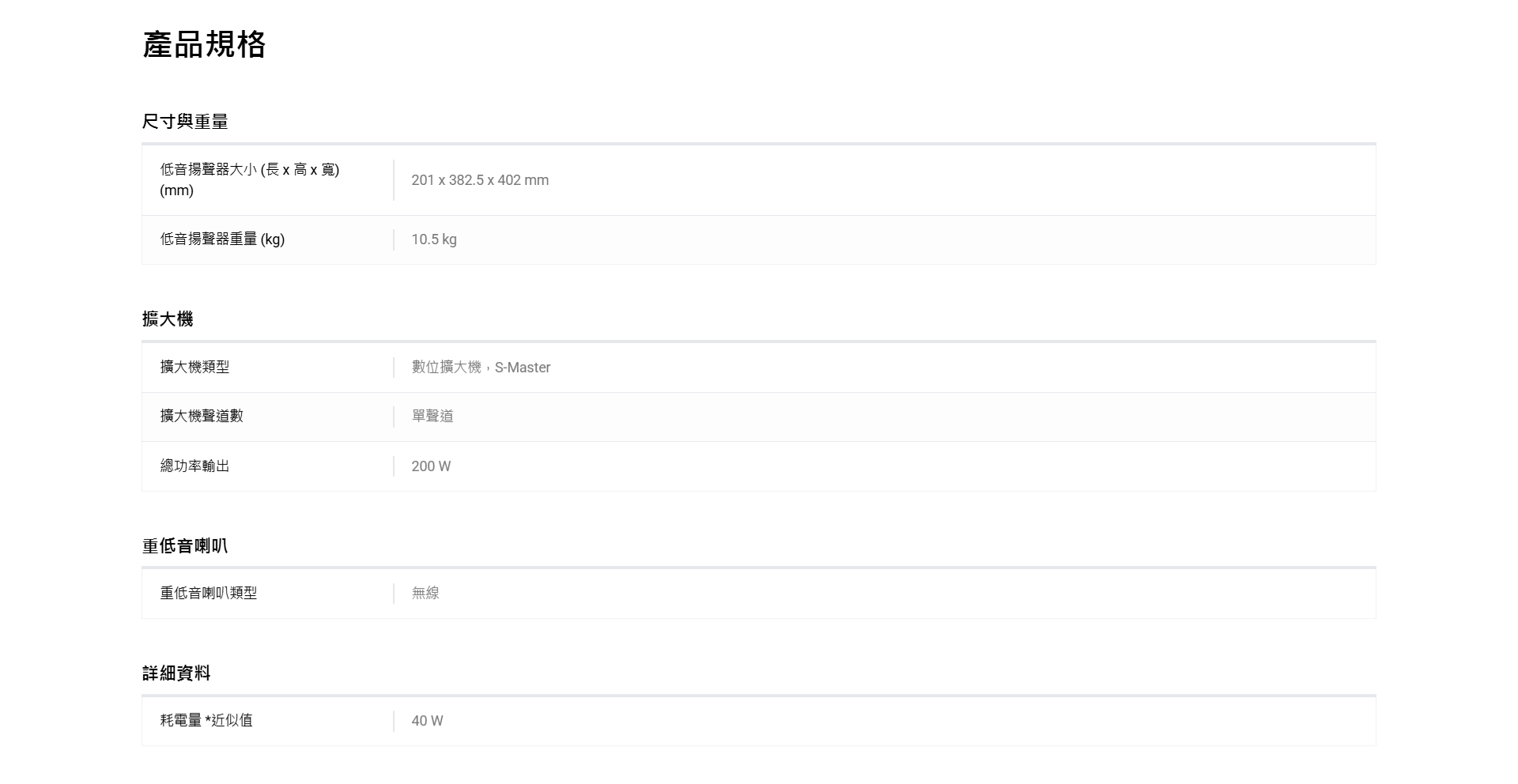Click the 尺寸與重量 section heading
The image size is (1518, 784).
(x=185, y=122)
